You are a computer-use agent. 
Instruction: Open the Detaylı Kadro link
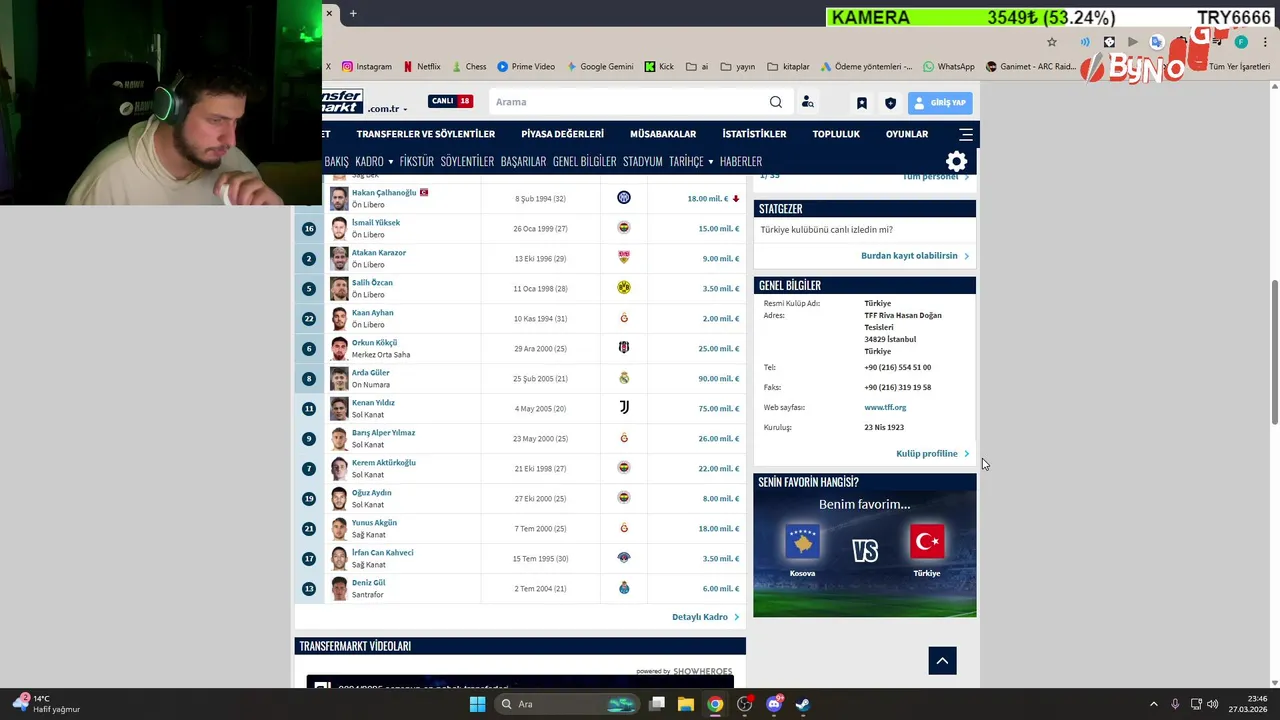[x=705, y=617]
